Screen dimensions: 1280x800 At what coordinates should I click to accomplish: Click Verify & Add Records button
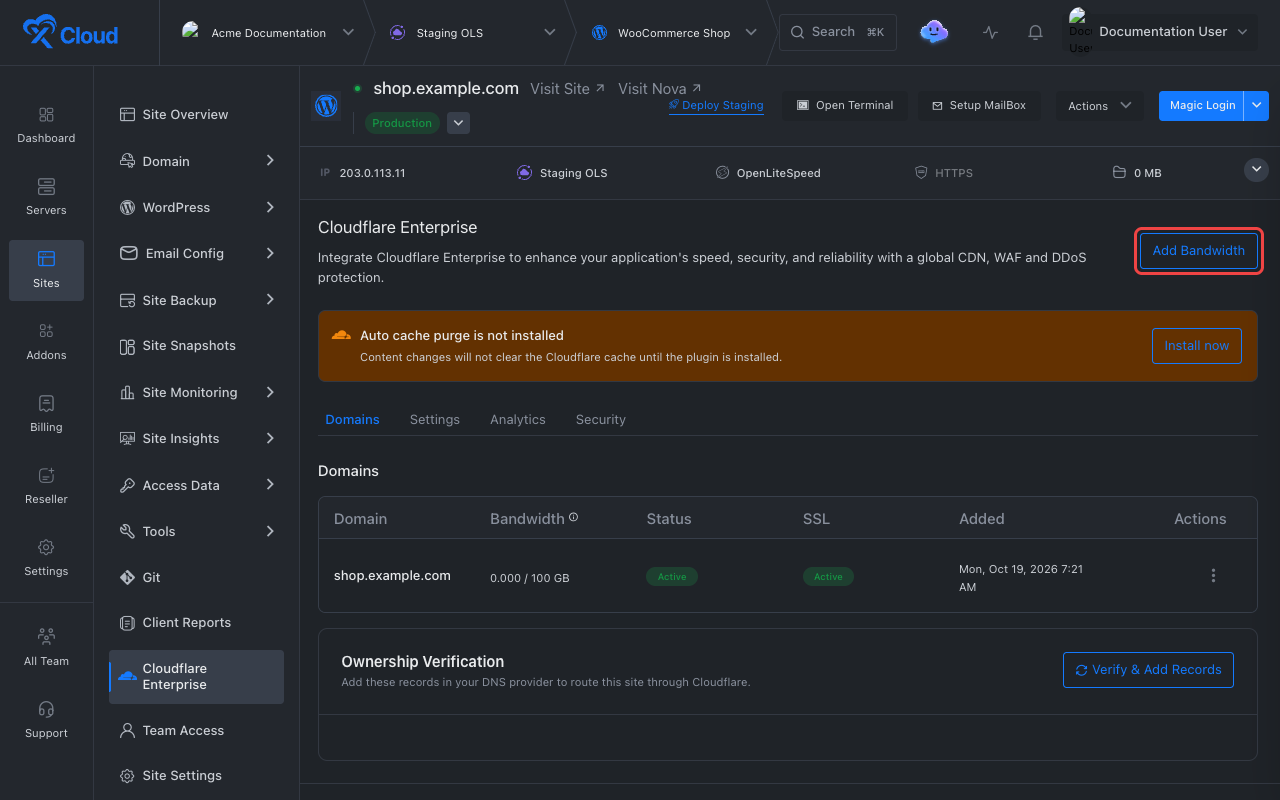1148,670
